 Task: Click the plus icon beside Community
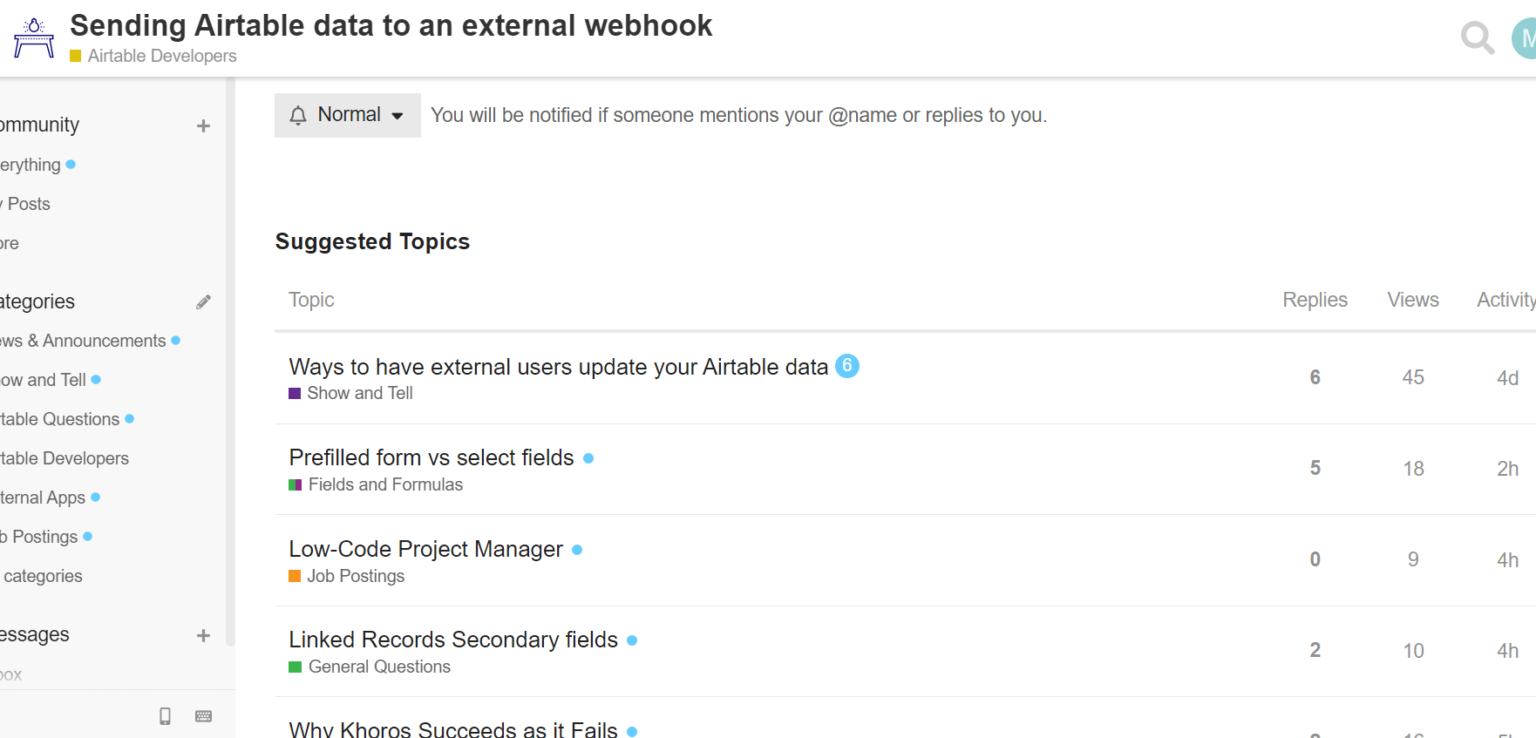tap(204, 126)
